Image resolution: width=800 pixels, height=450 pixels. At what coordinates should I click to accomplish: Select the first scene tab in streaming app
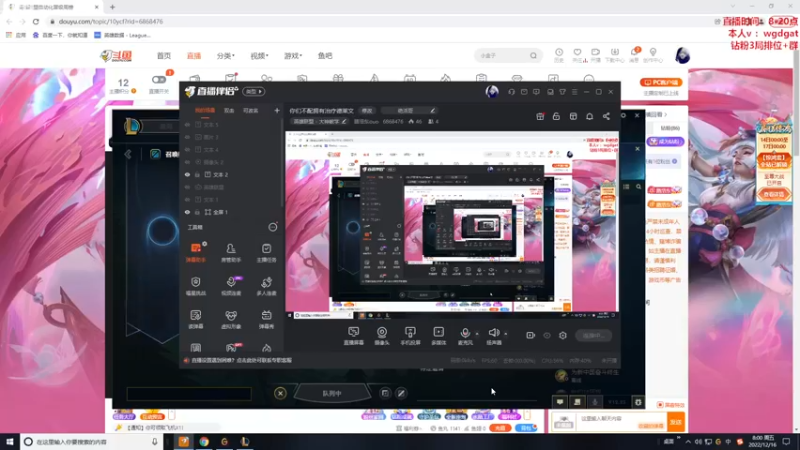(x=205, y=110)
